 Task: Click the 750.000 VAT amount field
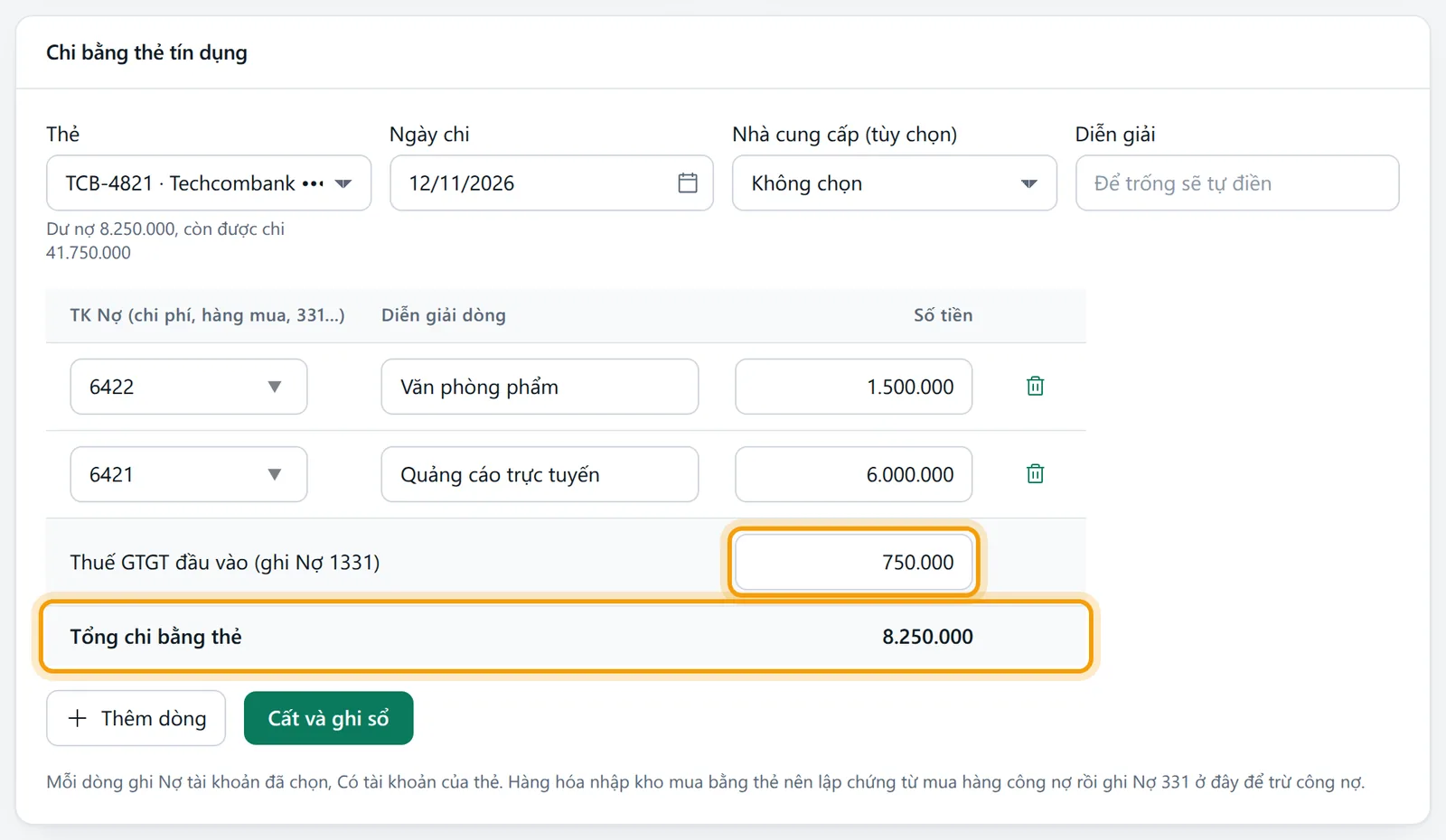[x=854, y=562]
